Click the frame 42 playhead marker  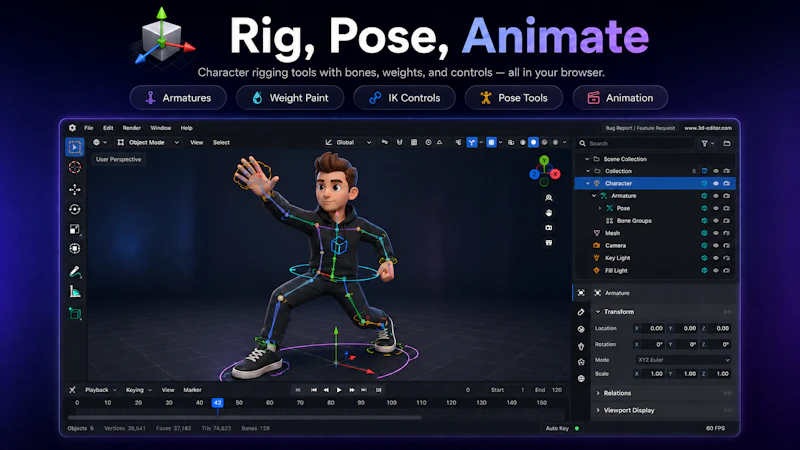pos(217,403)
